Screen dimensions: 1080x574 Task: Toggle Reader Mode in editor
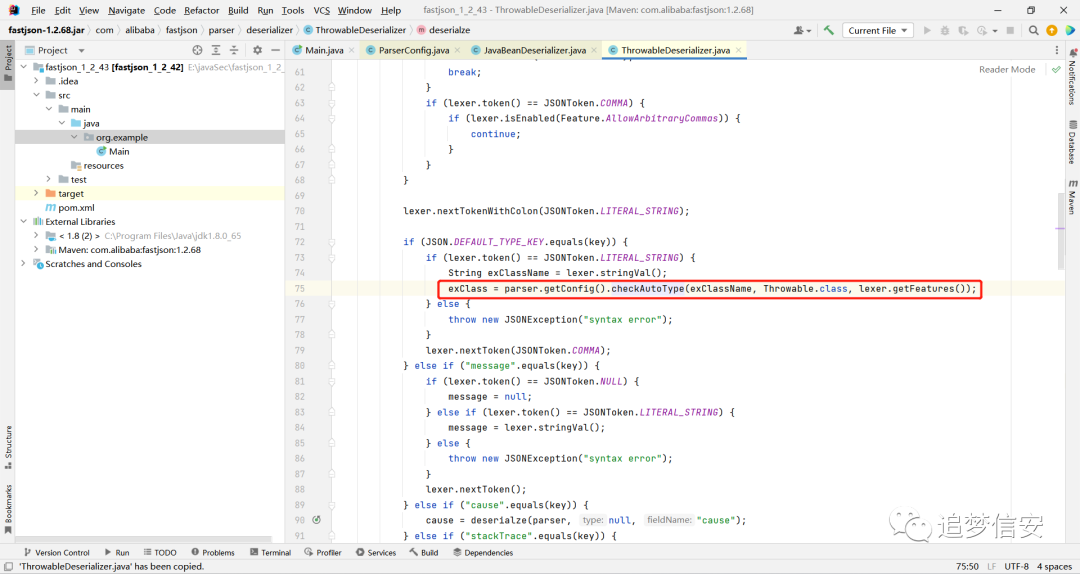[1007, 69]
